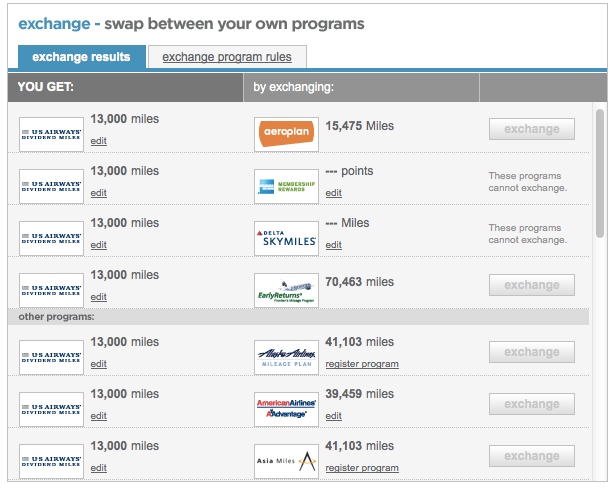Click the Alaska Airlines Mileage Plan logo
Screen dimensions: 613x489
(286, 357)
